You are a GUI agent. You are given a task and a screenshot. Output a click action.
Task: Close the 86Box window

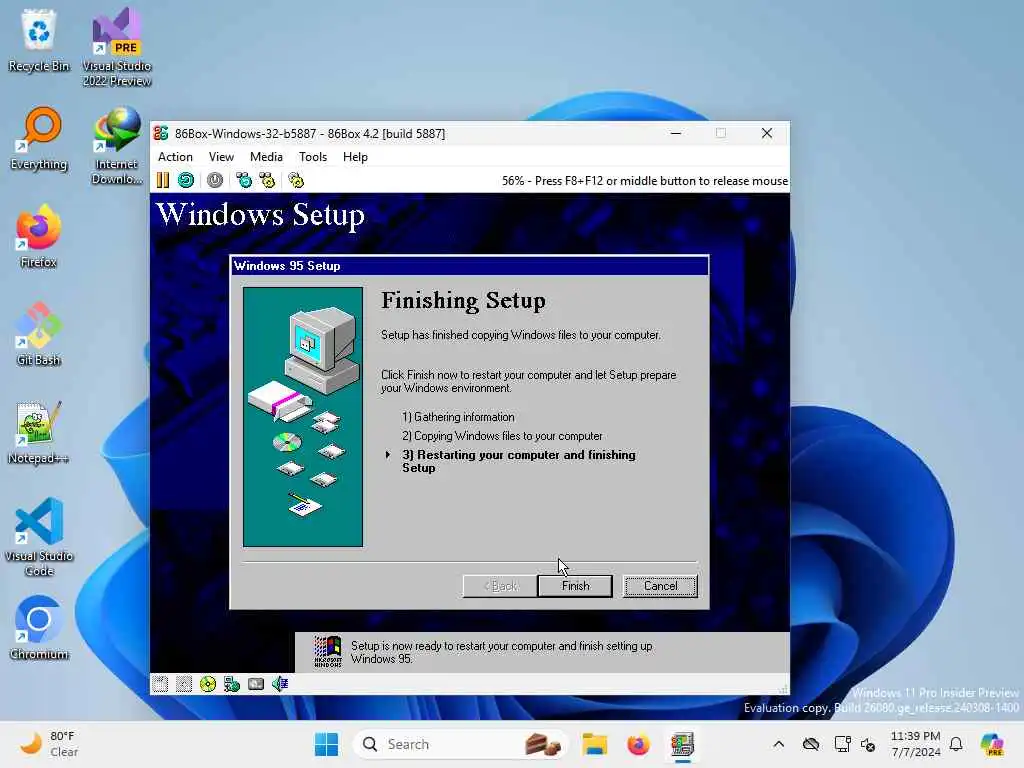pos(767,133)
